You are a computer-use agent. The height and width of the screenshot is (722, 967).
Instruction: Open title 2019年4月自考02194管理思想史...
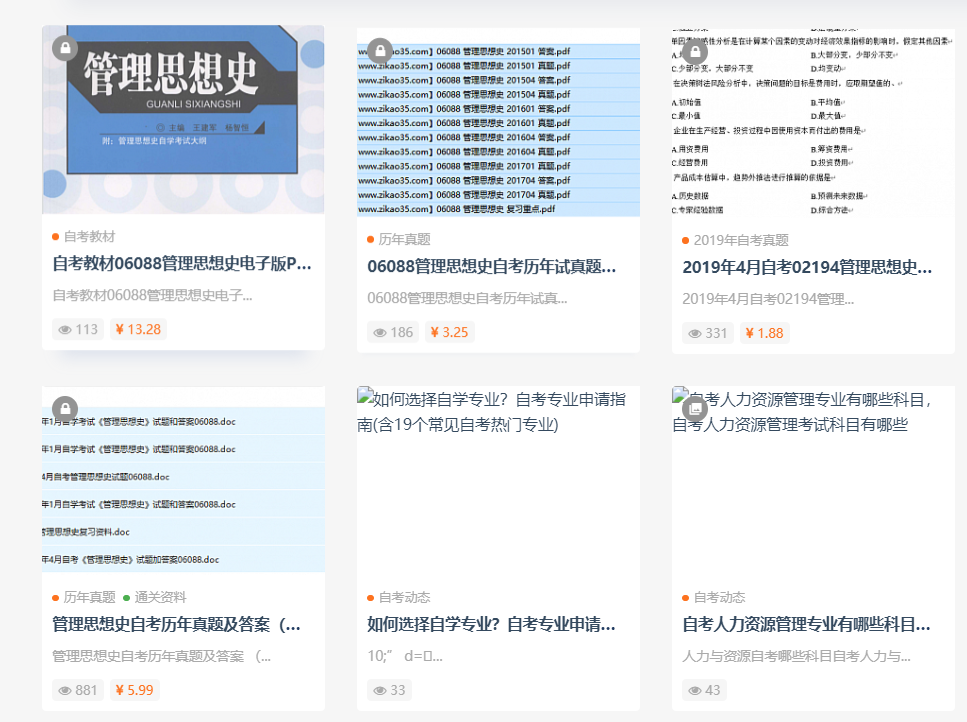807,267
